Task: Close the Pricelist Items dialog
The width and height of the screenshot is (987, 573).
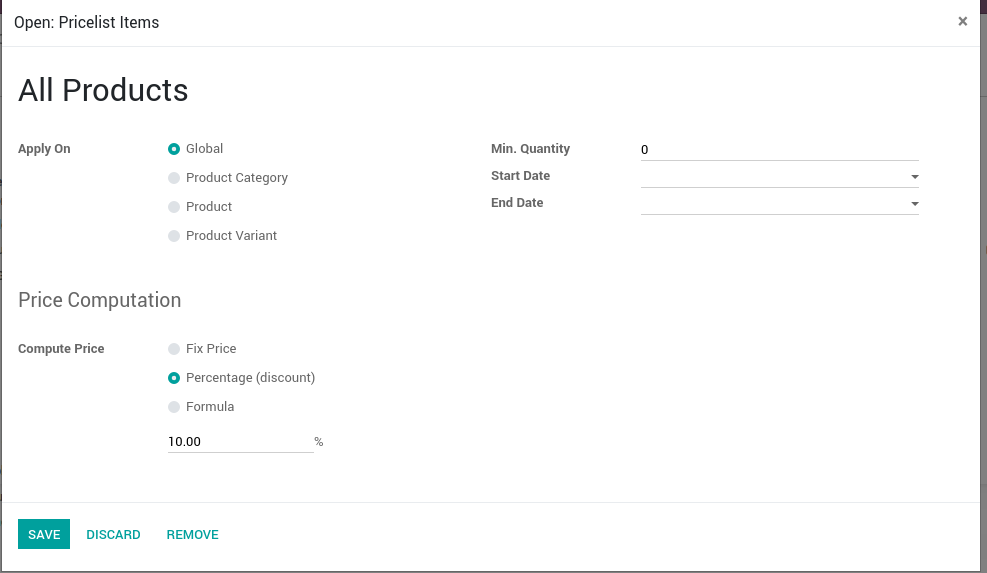Action: [x=962, y=21]
